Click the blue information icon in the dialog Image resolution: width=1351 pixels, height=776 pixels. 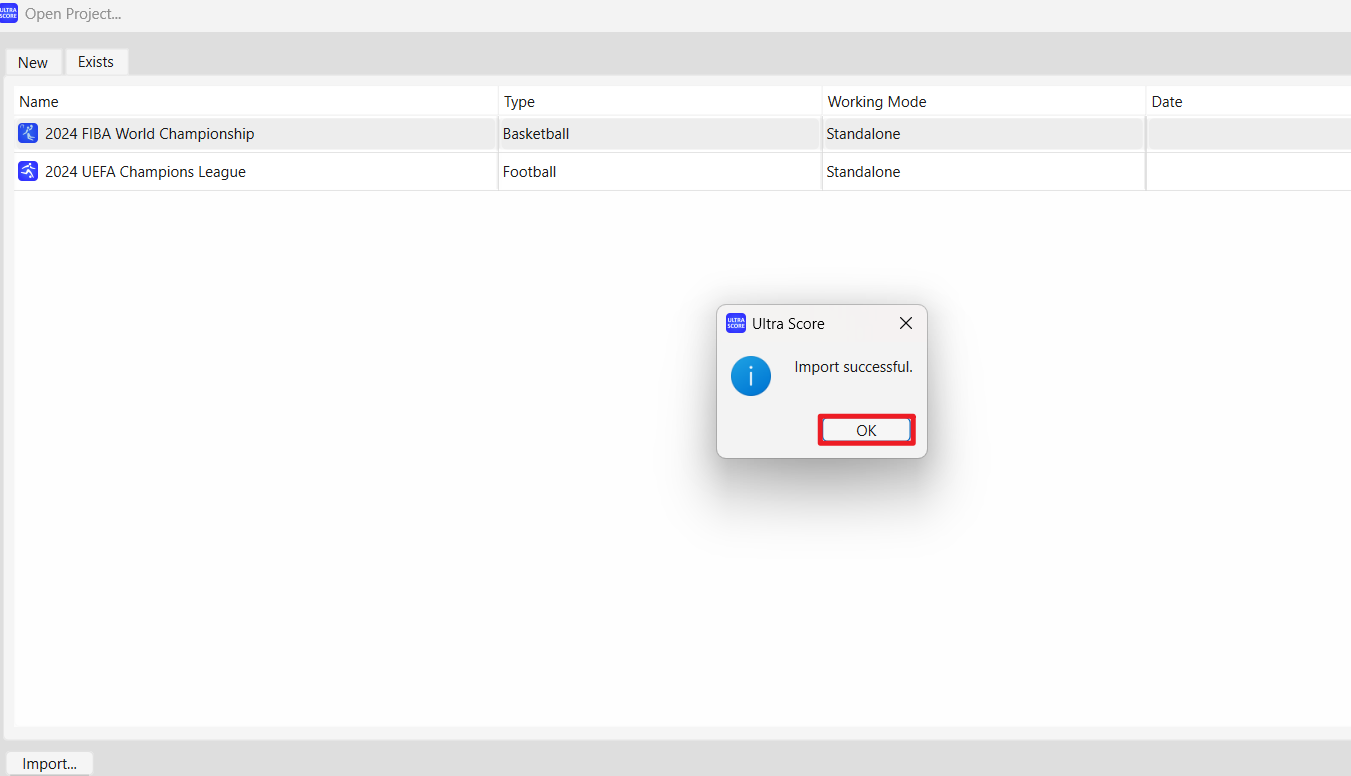pos(751,376)
